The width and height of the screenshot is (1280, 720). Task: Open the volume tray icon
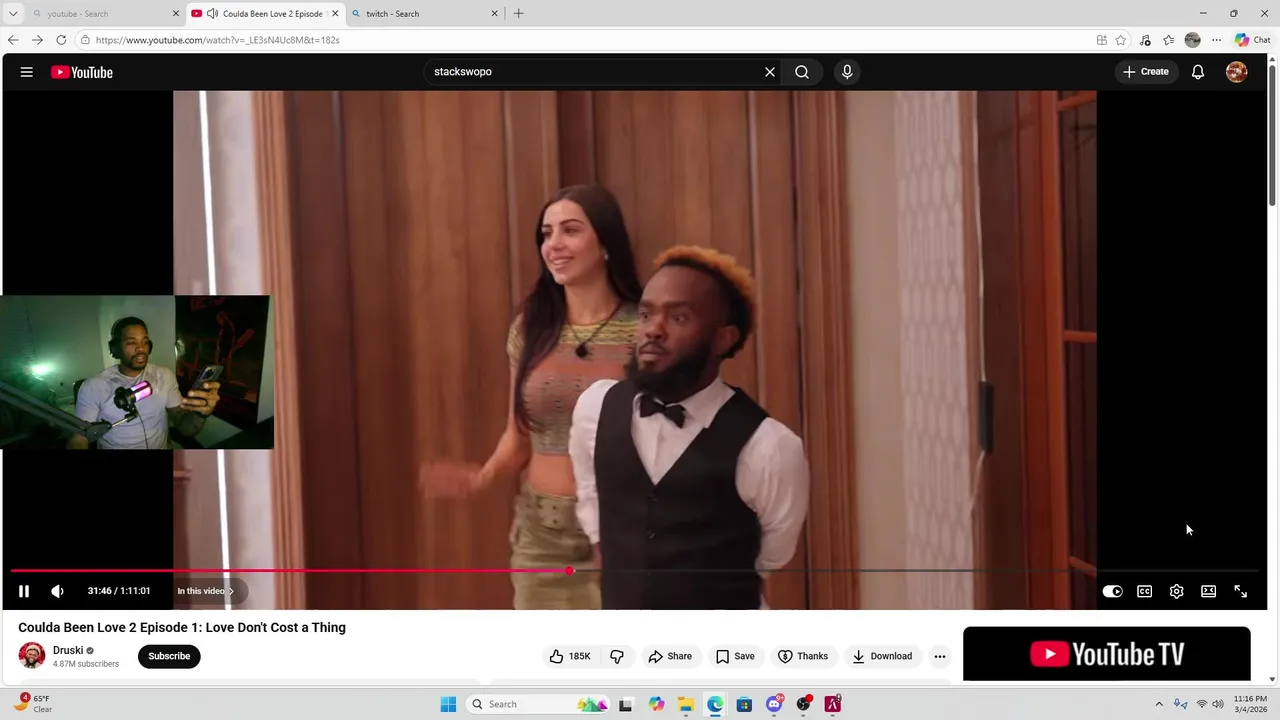[x=1218, y=704]
